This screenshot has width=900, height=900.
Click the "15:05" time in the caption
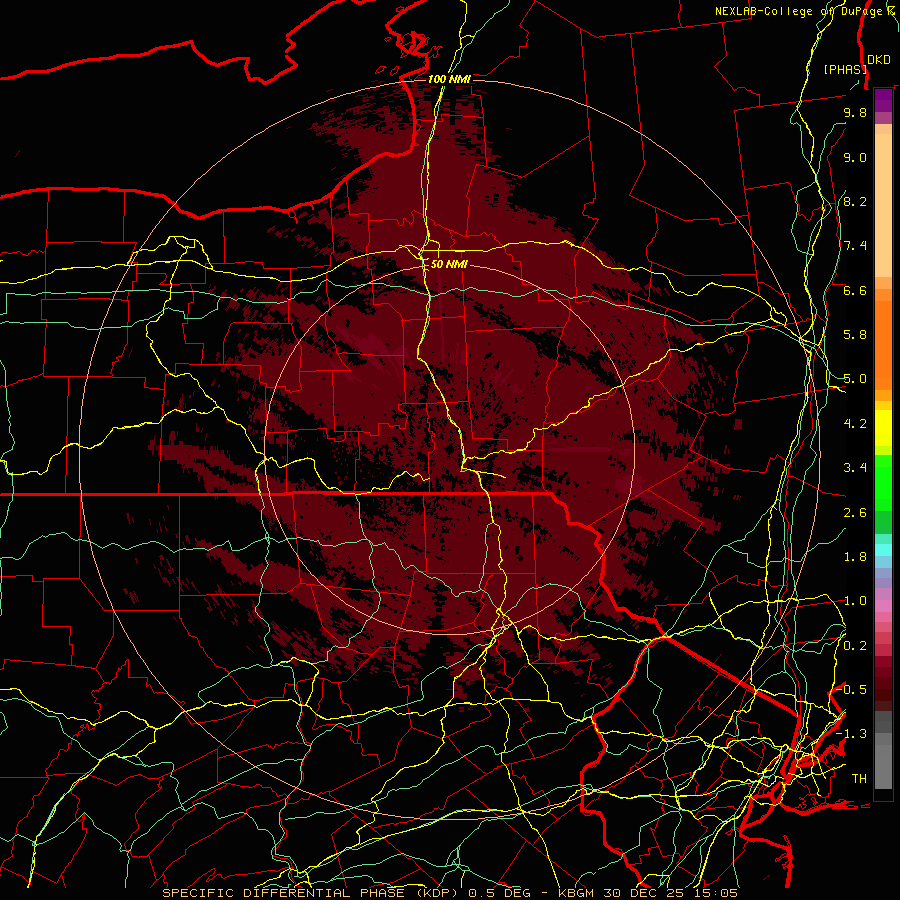(714, 893)
